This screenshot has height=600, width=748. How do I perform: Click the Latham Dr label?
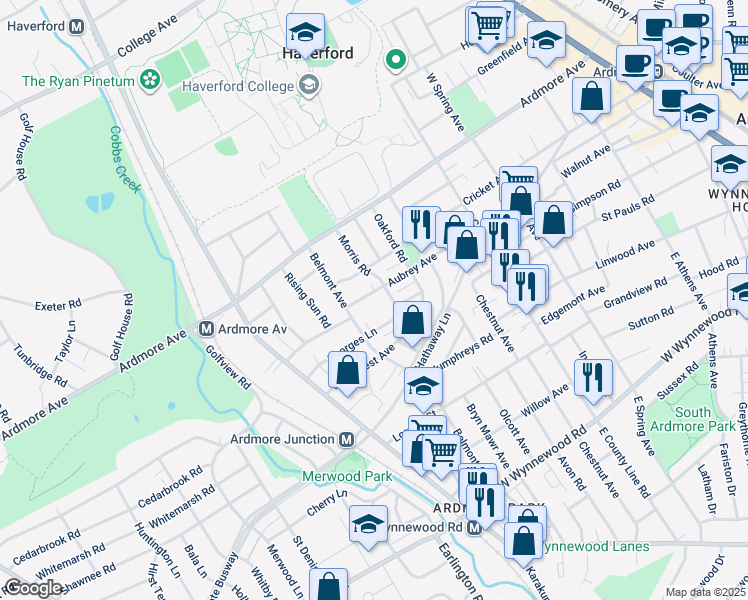click(x=707, y=489)
